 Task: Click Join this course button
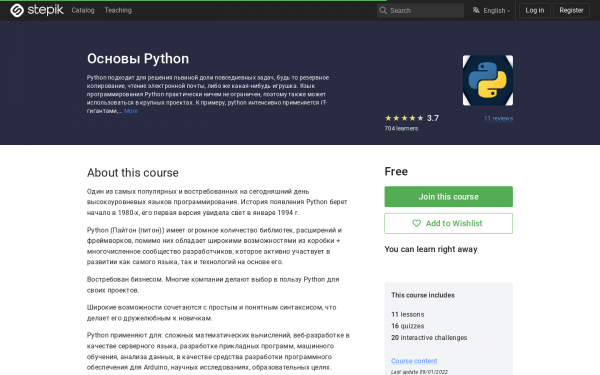[x=448, y=197]
